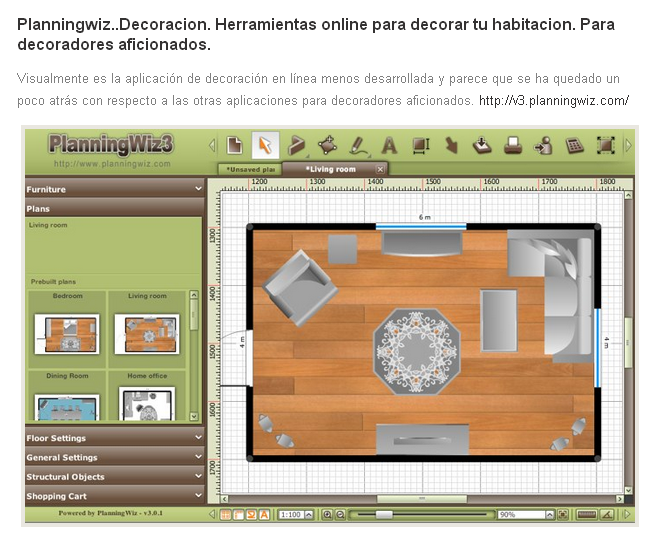Open the Home office prebuilt plan thumbnail
Image resolution: width=651 pixels, height=541 pixels.
[147, 404]
